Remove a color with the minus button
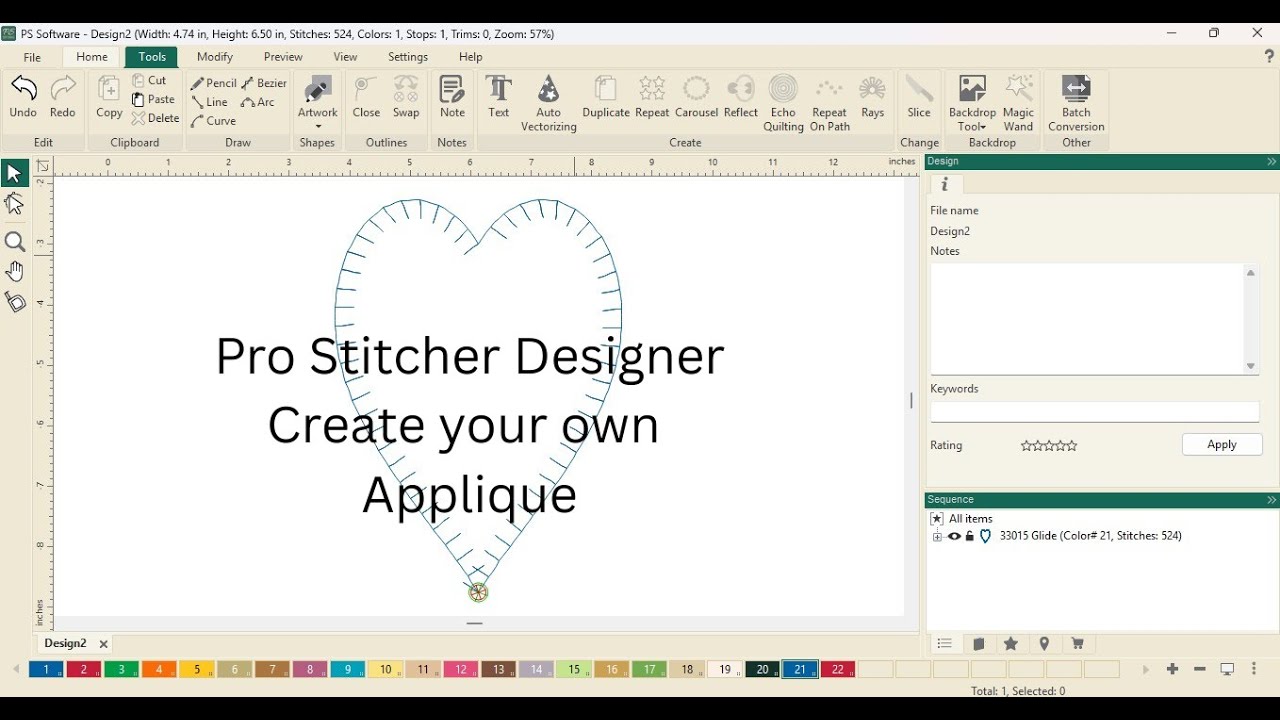This screenshot has height=720, width=1280. point(1200,669)
